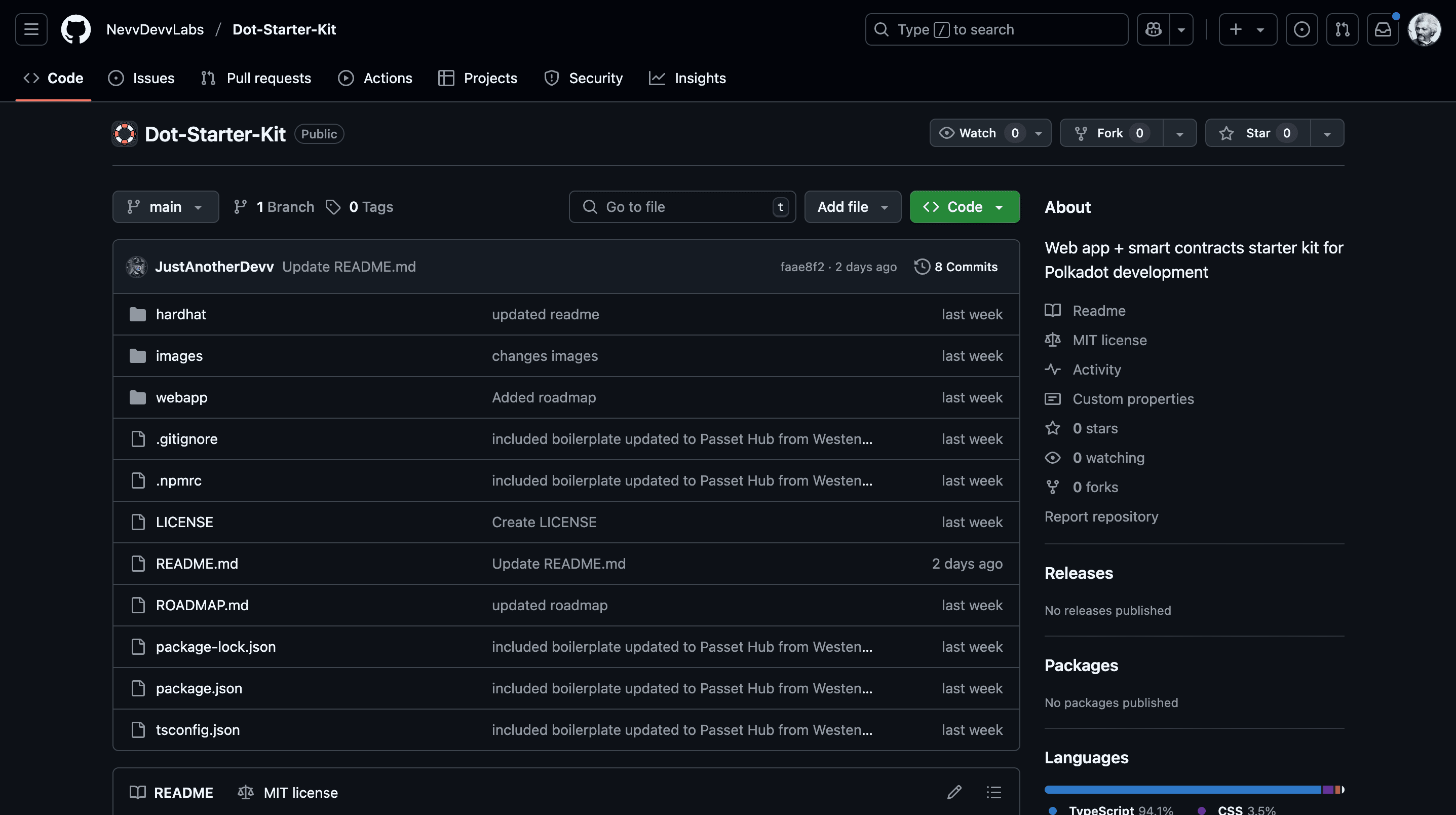Open the README outline list icon
The height and width of the screenshot is (815, 1456).
993,792
